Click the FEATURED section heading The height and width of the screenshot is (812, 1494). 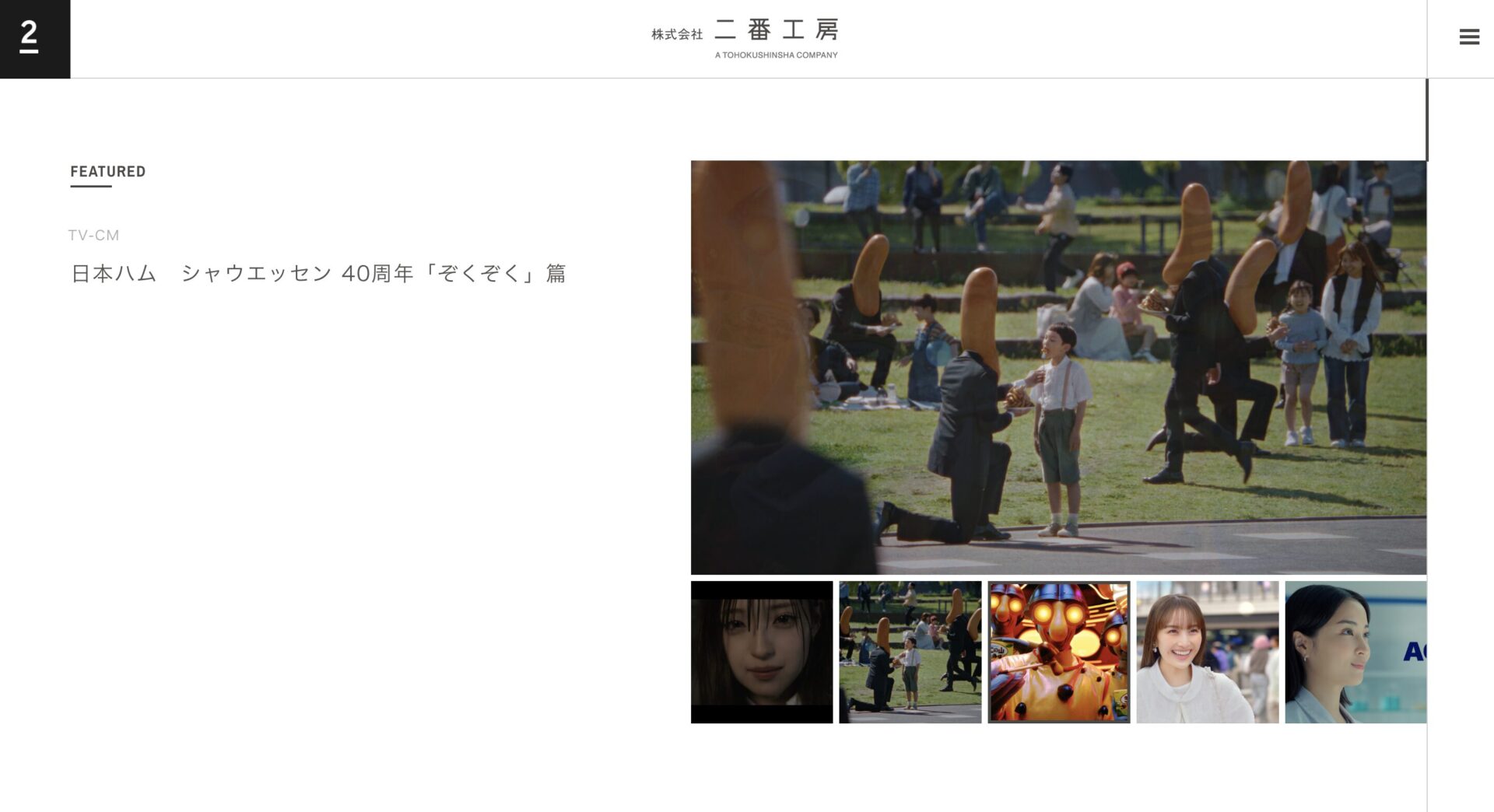(107, 172)
